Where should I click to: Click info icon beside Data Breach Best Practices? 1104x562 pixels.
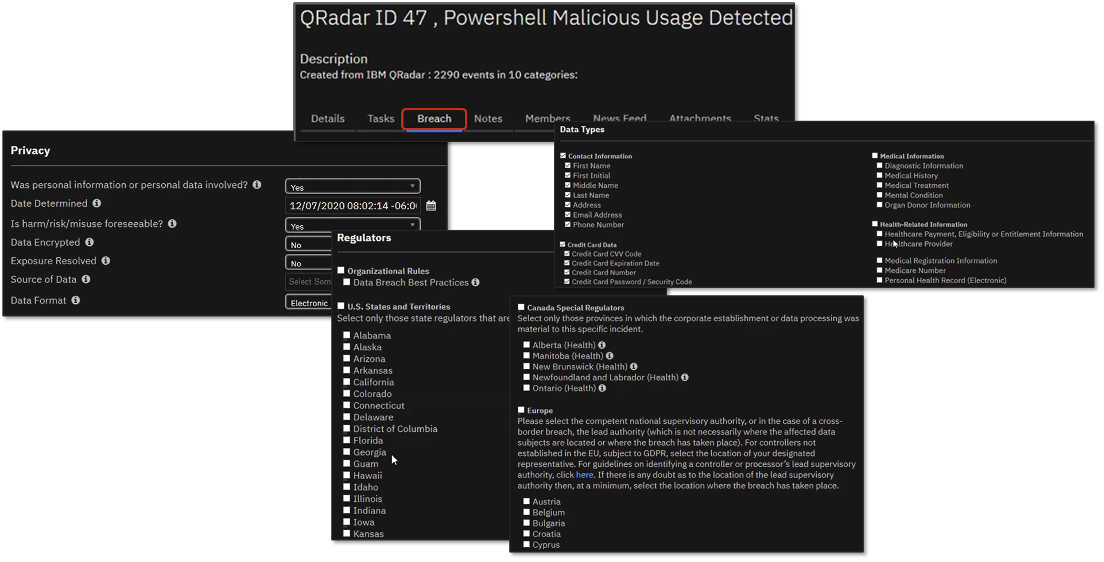(x=475, y=282)
